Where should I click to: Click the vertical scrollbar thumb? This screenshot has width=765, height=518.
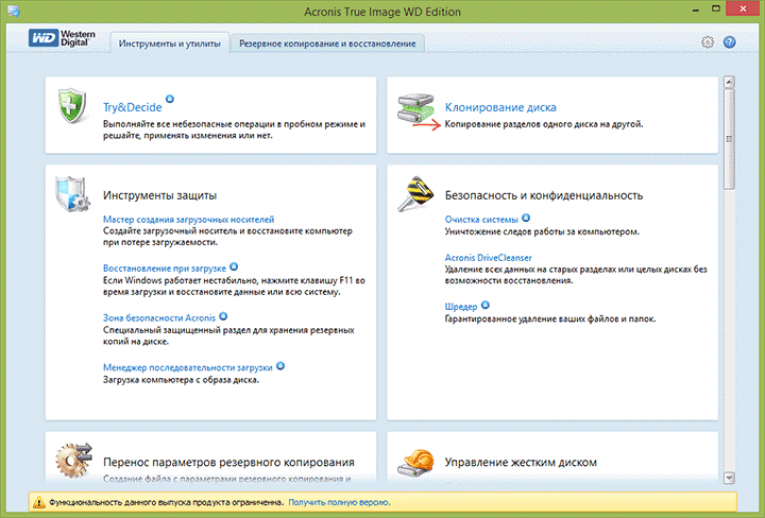[x=729, y=139]
